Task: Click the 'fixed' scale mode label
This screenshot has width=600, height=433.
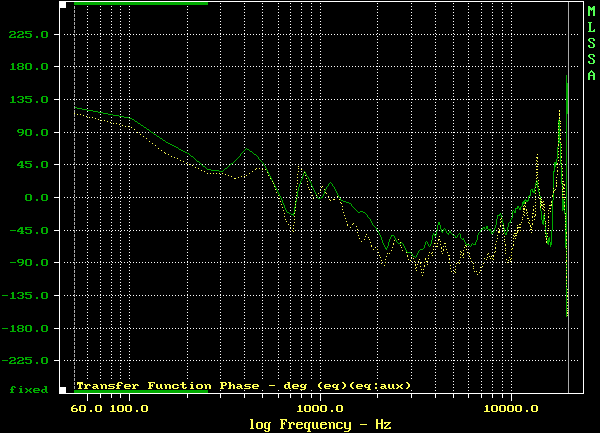Action: click(x=29, y=389)
